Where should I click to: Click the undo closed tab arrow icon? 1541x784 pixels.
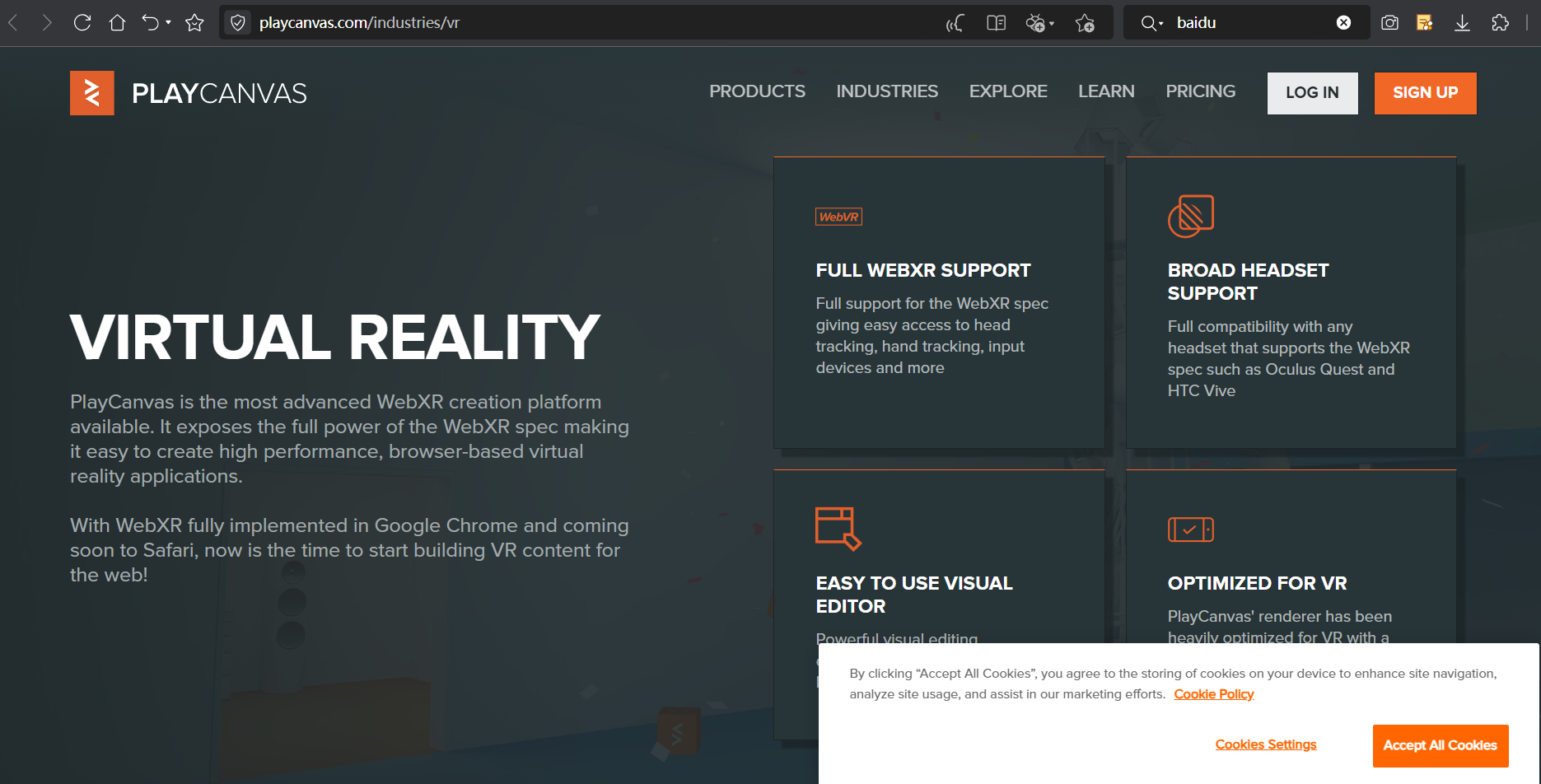150,23
